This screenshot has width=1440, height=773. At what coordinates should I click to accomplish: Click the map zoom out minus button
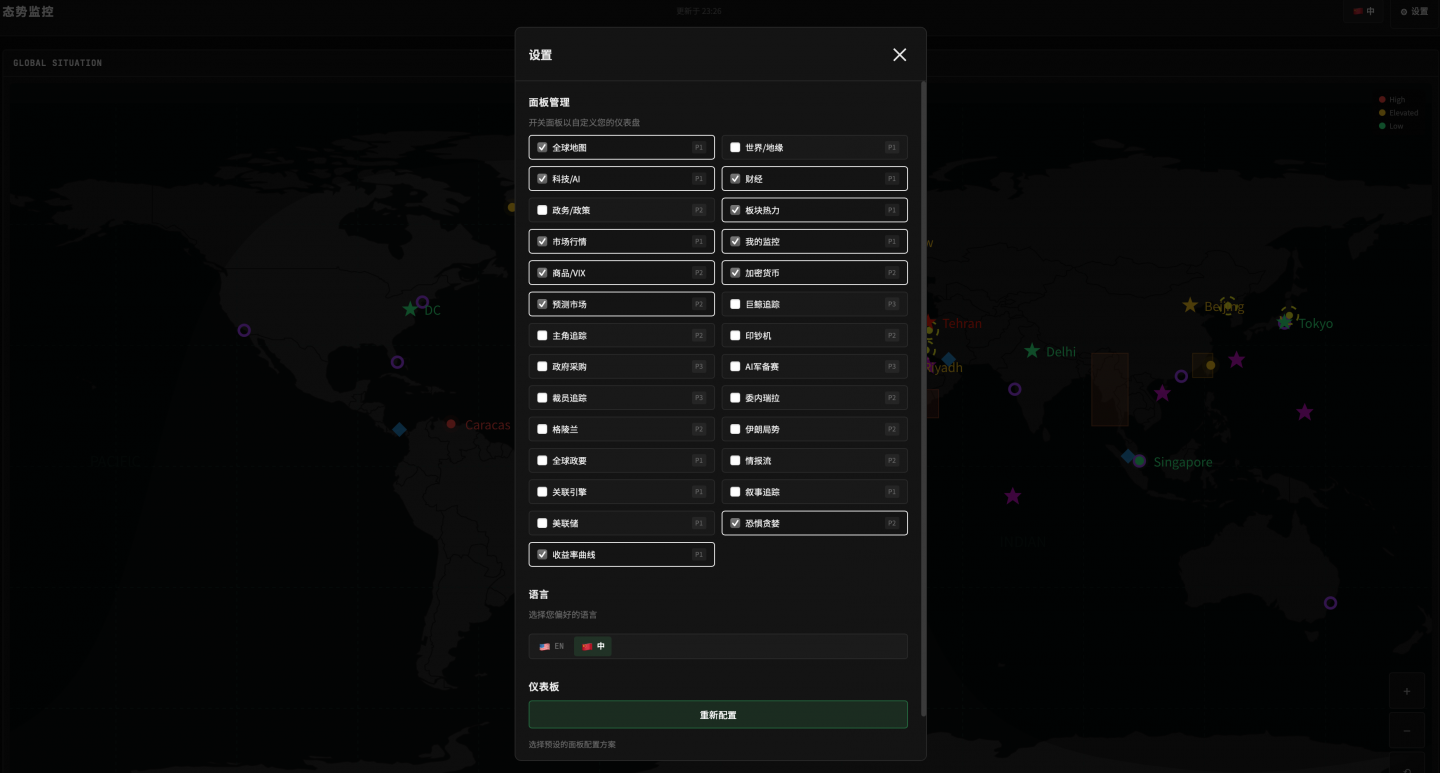[x=1407, y=731]
